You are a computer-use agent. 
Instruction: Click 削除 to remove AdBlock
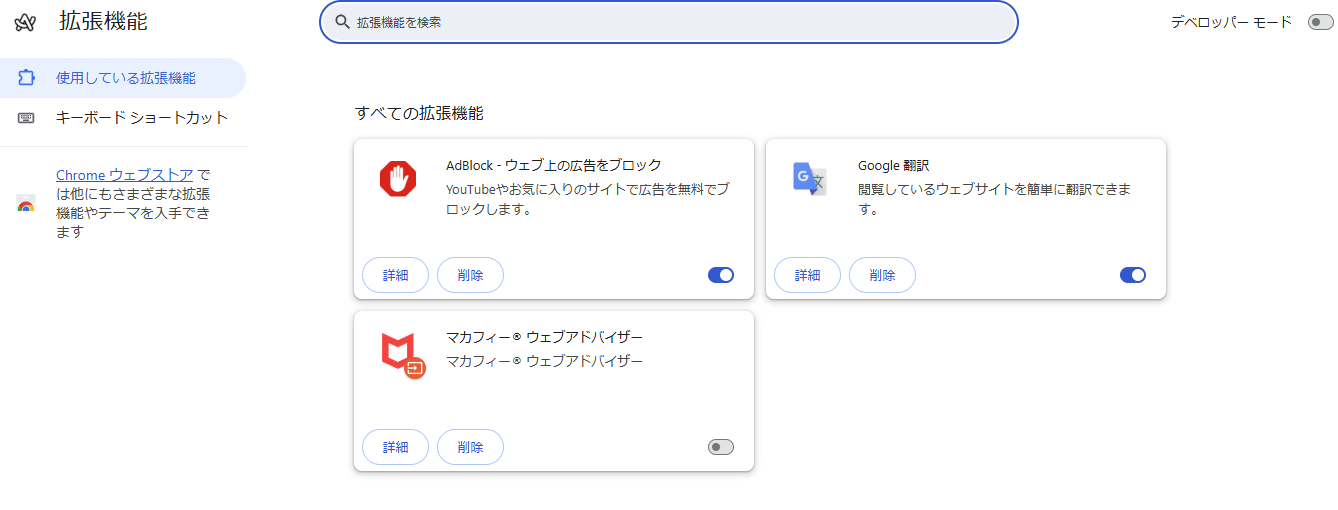coord(470,275)
